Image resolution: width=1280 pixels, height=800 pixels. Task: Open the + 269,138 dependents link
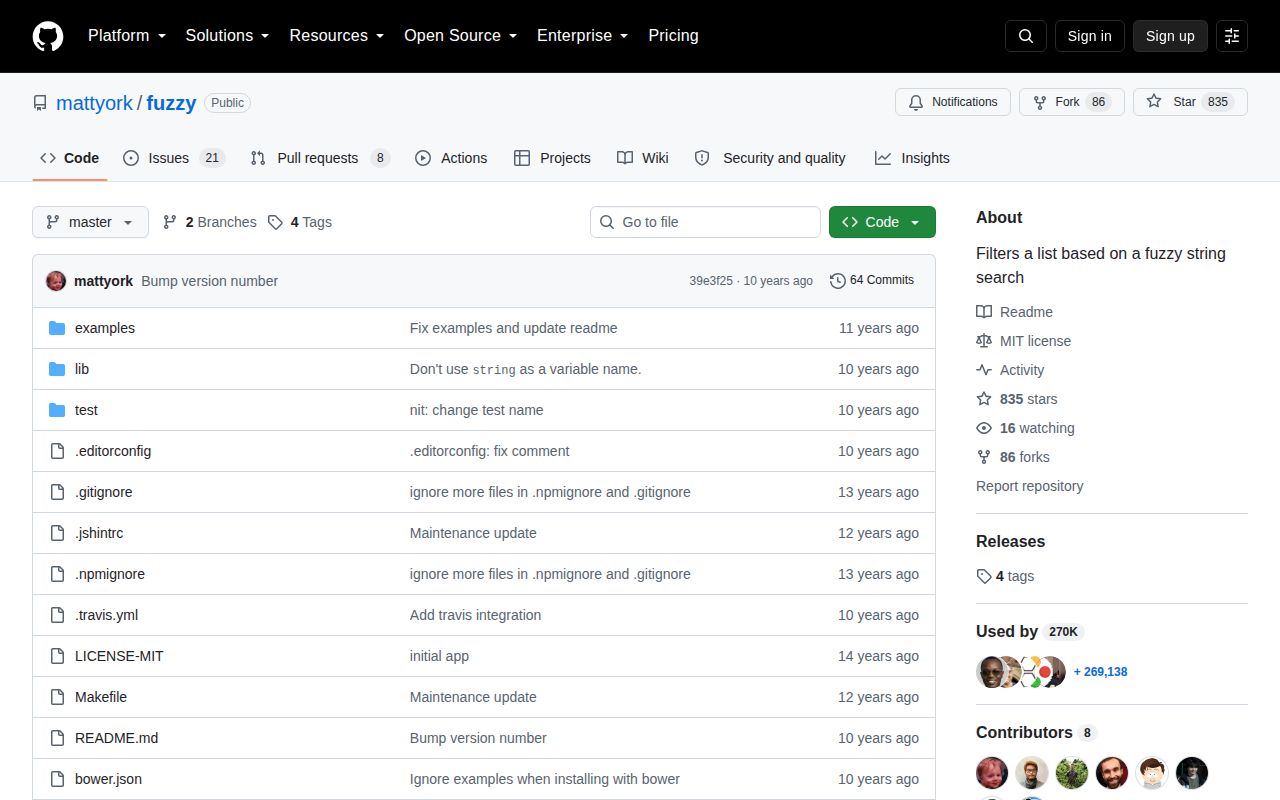click(x=1100, y=672)
